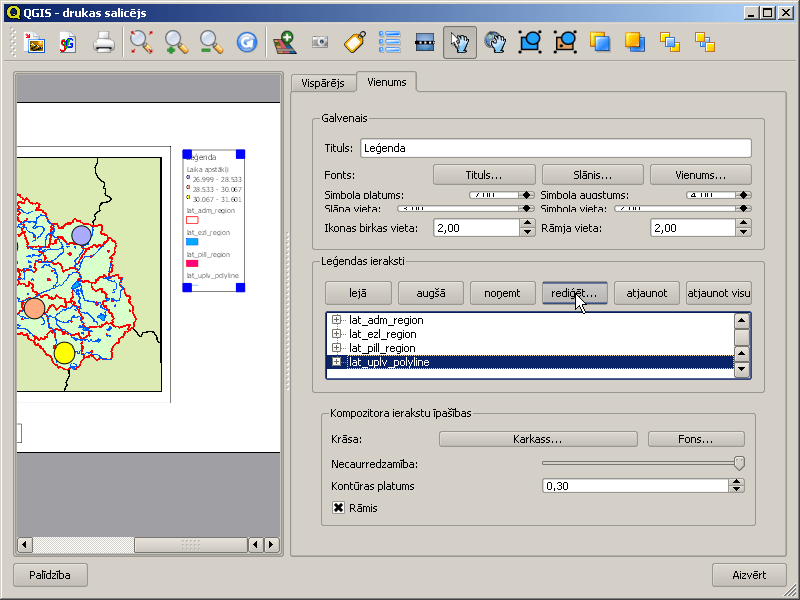This screenshot has height=600, width=800.
Task: Zoom out with the minus magnifier
Action: pyautogui.click(x=211, y=43)
